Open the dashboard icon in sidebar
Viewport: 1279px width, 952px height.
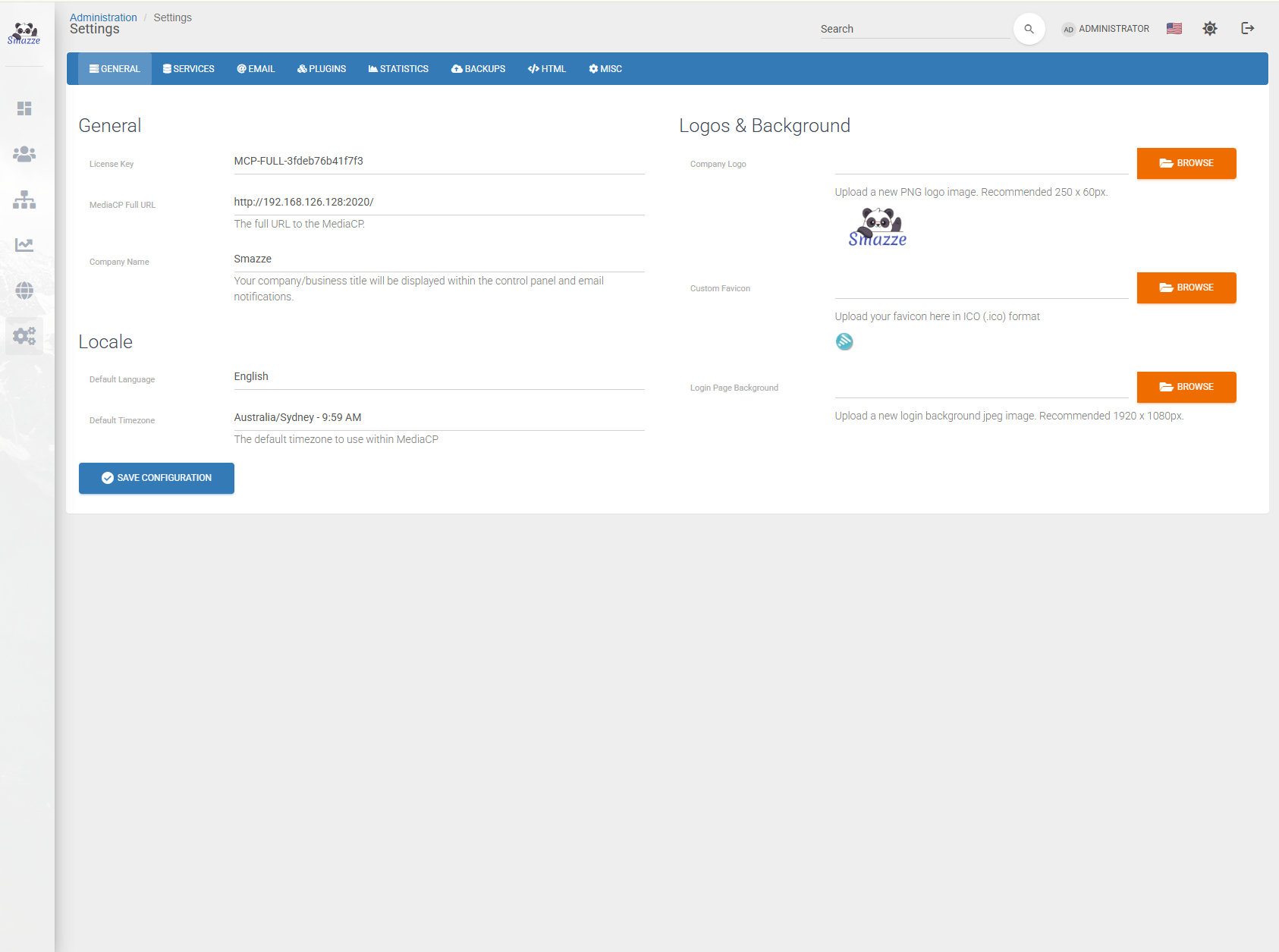[x=24, y=108]
